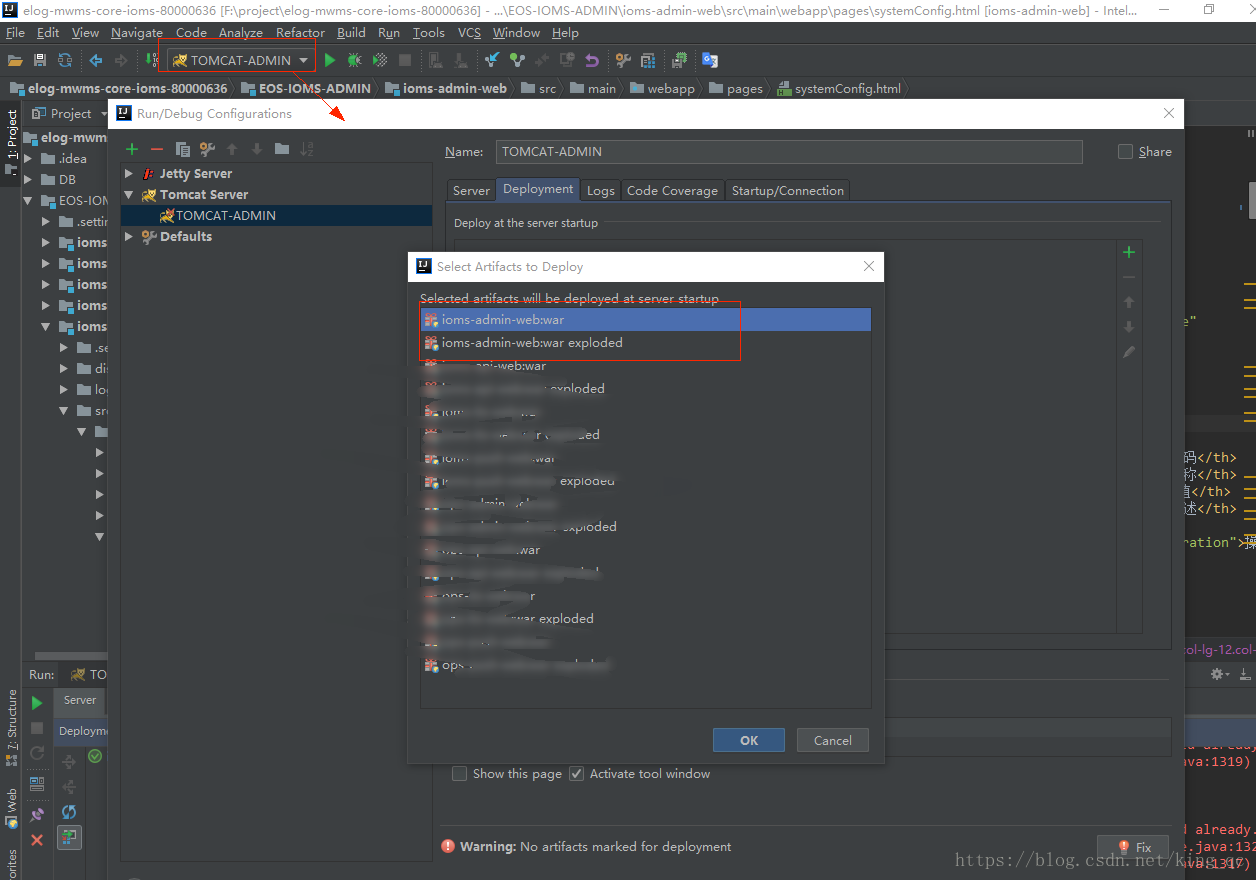Select the ioms-admin-web:war artifact
Screen dimensions: 1256x880
click(x=645, y=320)
